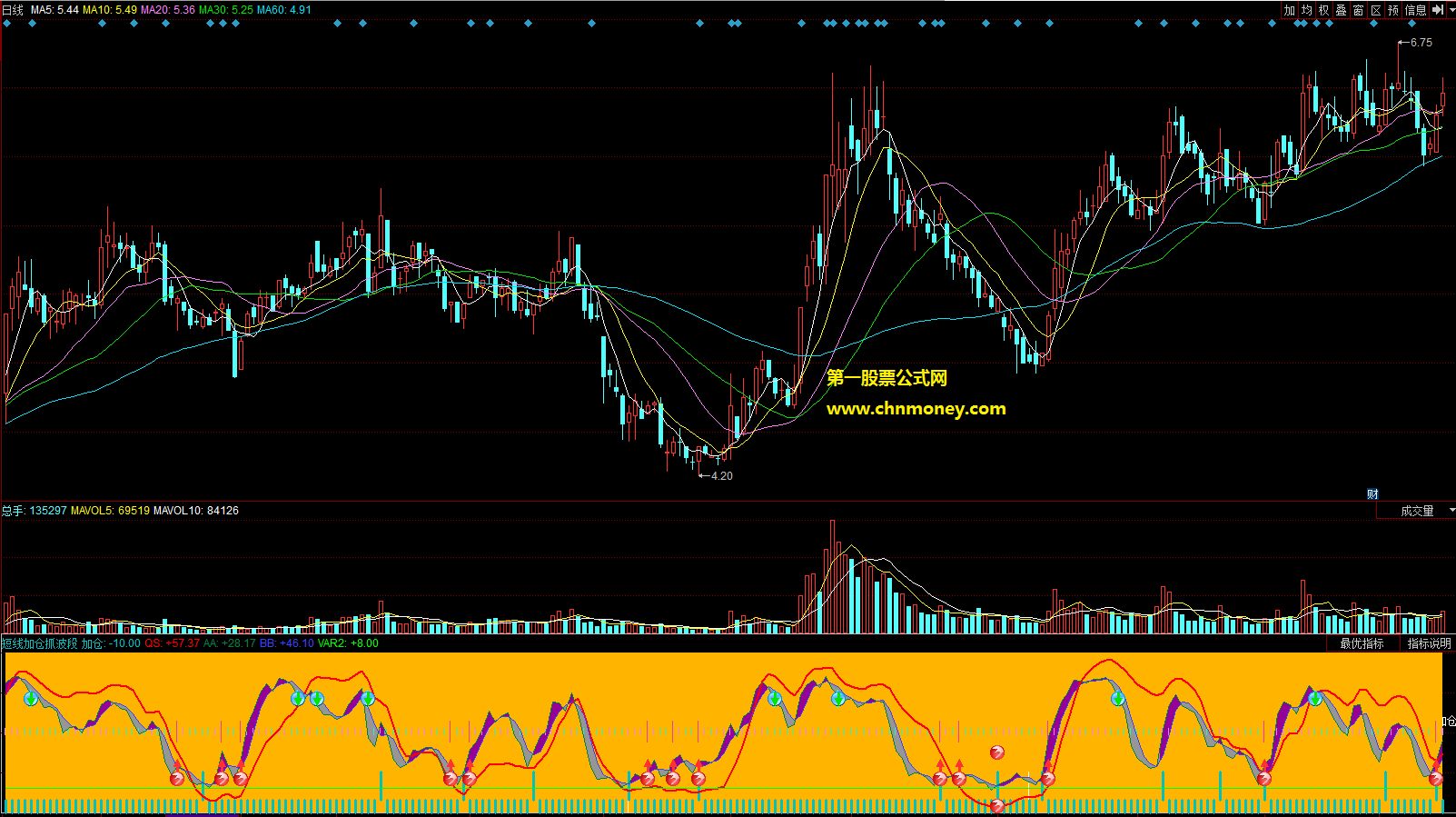Viewport: 1456px width, 817px height.
Task: Click the BB: +46.10 value
Action: 287,643
